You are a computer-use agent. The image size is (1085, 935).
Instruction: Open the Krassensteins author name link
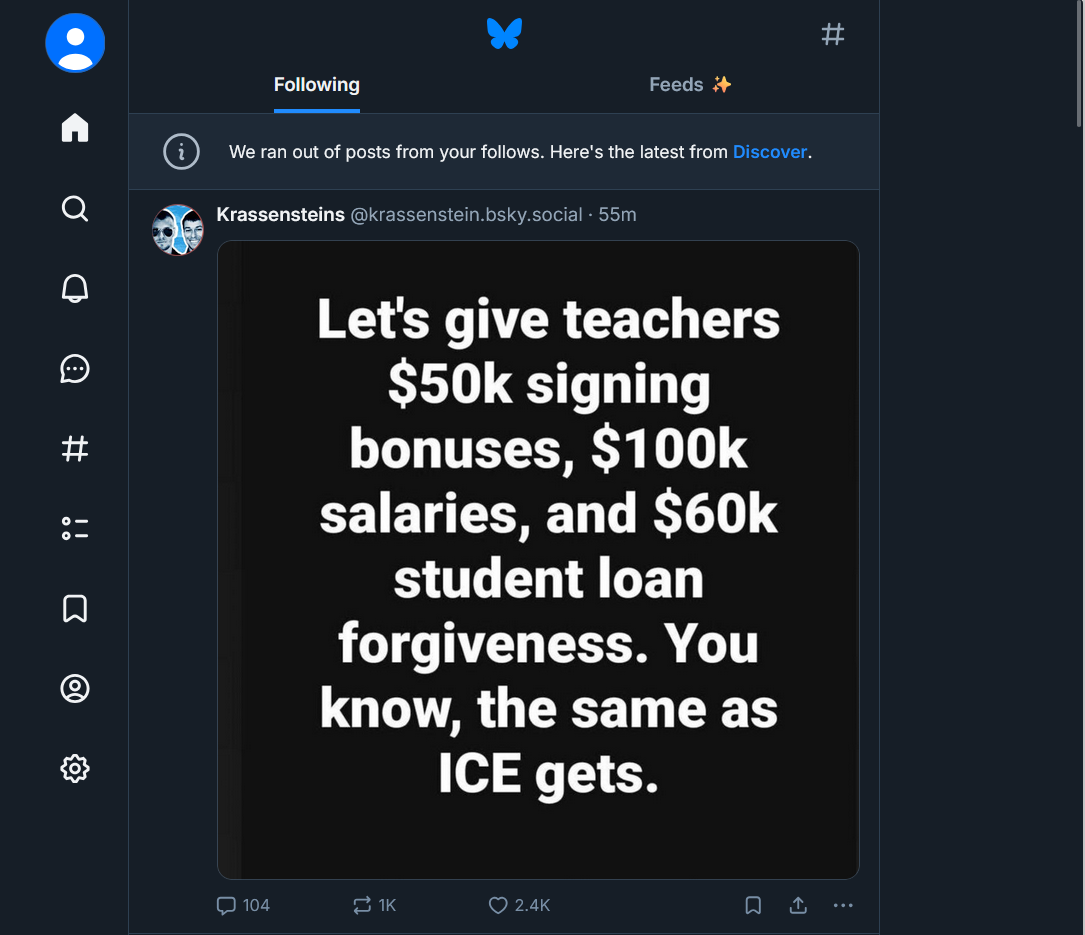pos(280,214)
